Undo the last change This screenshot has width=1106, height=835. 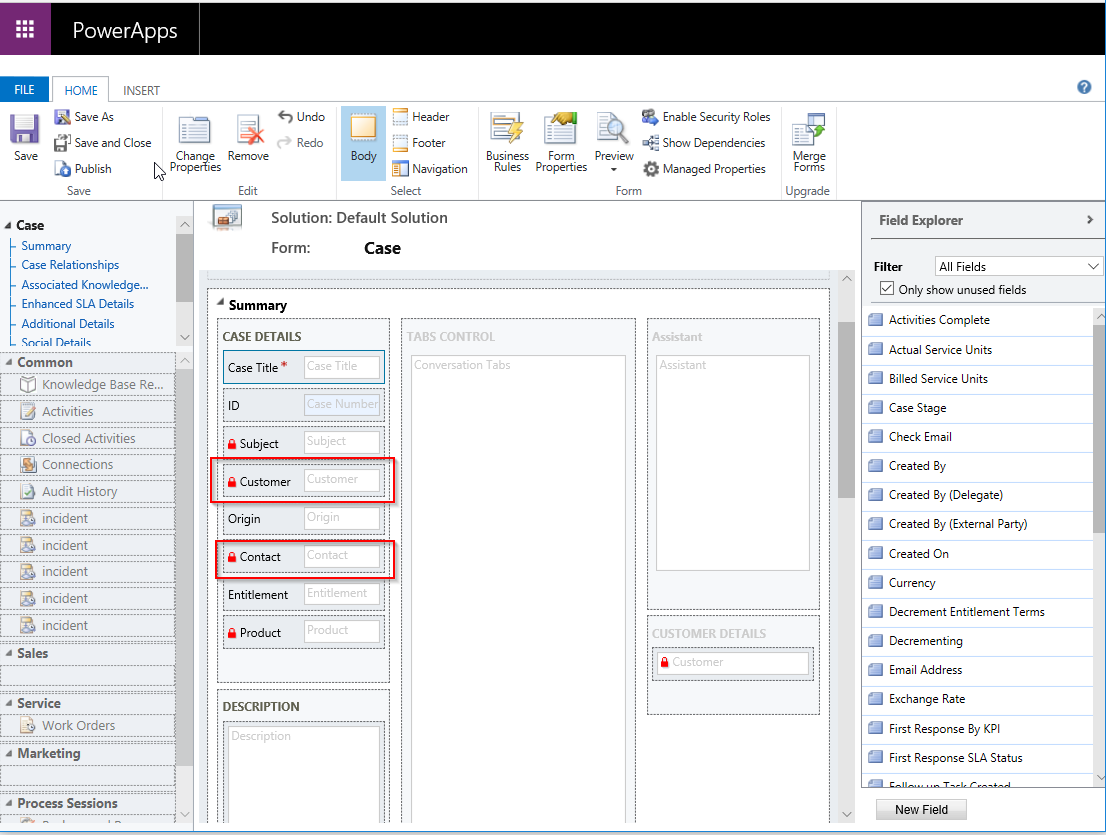[301, 117]
